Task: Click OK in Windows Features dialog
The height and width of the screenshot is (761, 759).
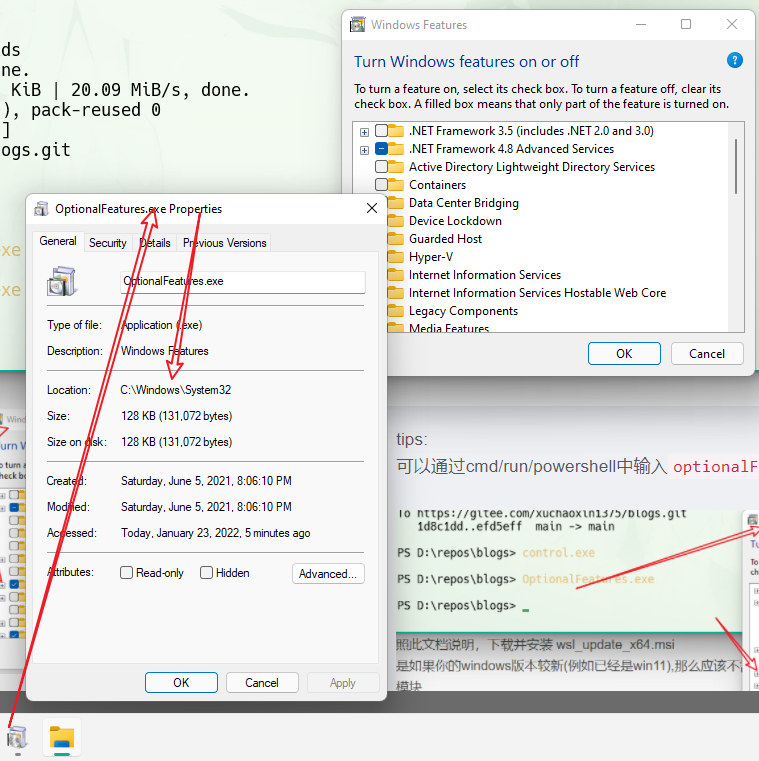Action: (624, 353)
